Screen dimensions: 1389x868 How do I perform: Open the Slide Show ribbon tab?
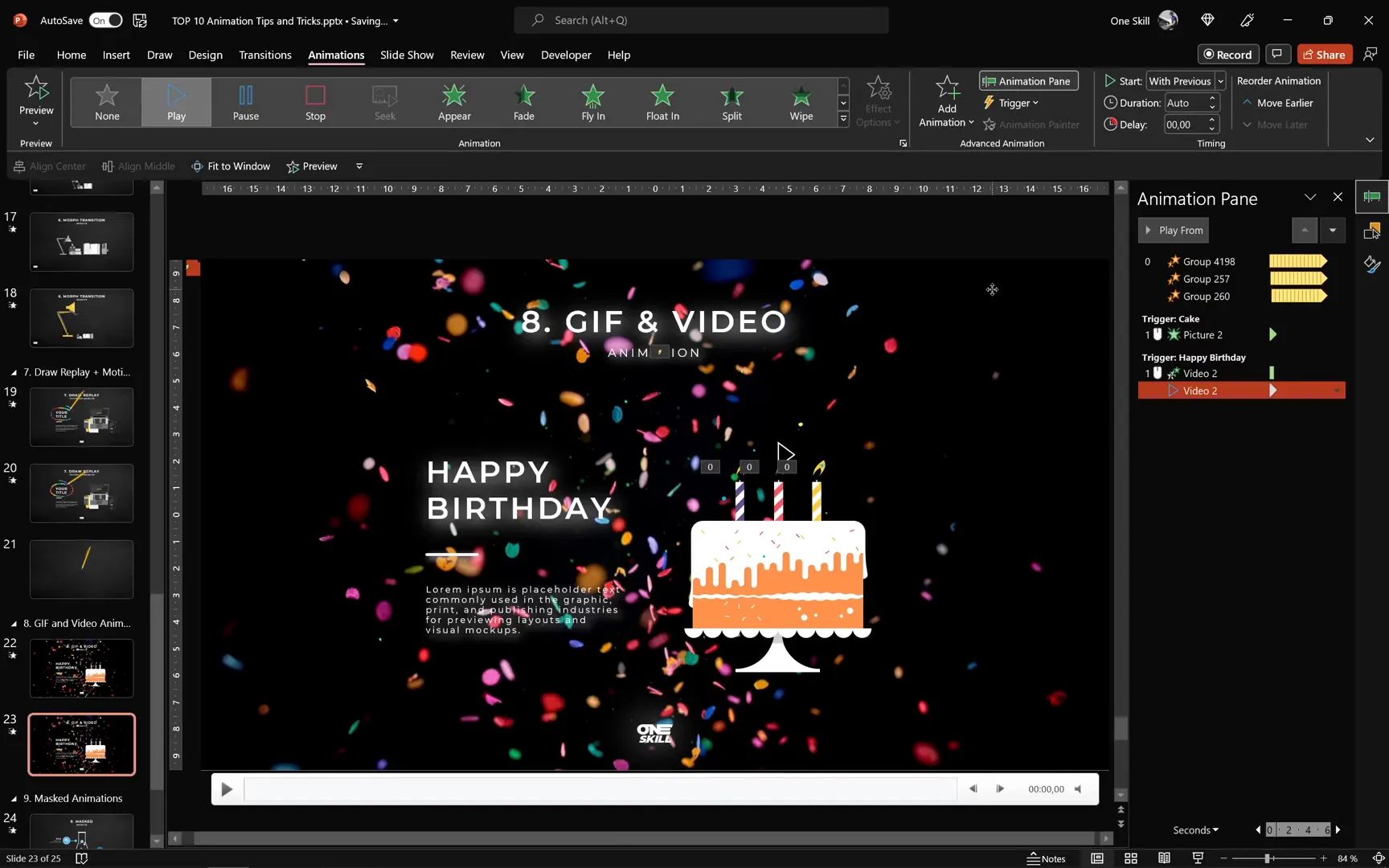(407, 55)
